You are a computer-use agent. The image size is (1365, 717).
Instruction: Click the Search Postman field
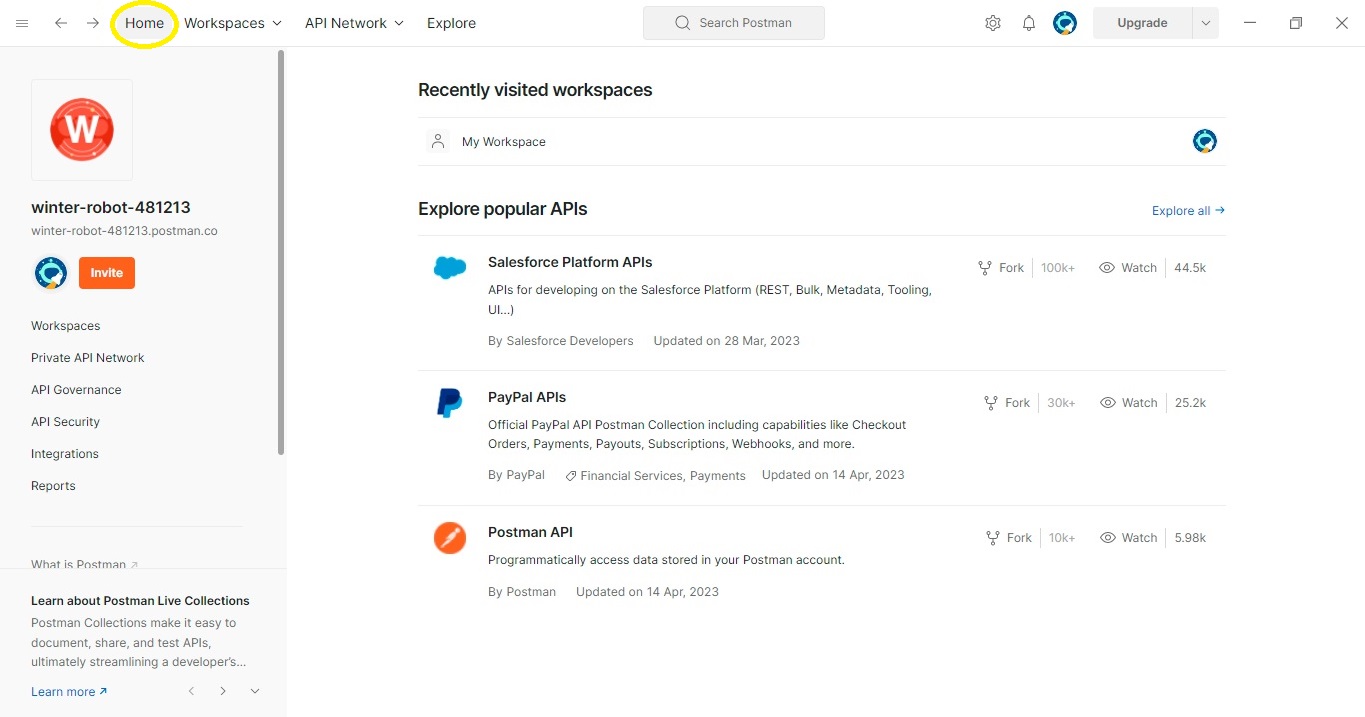pos(734,23)
